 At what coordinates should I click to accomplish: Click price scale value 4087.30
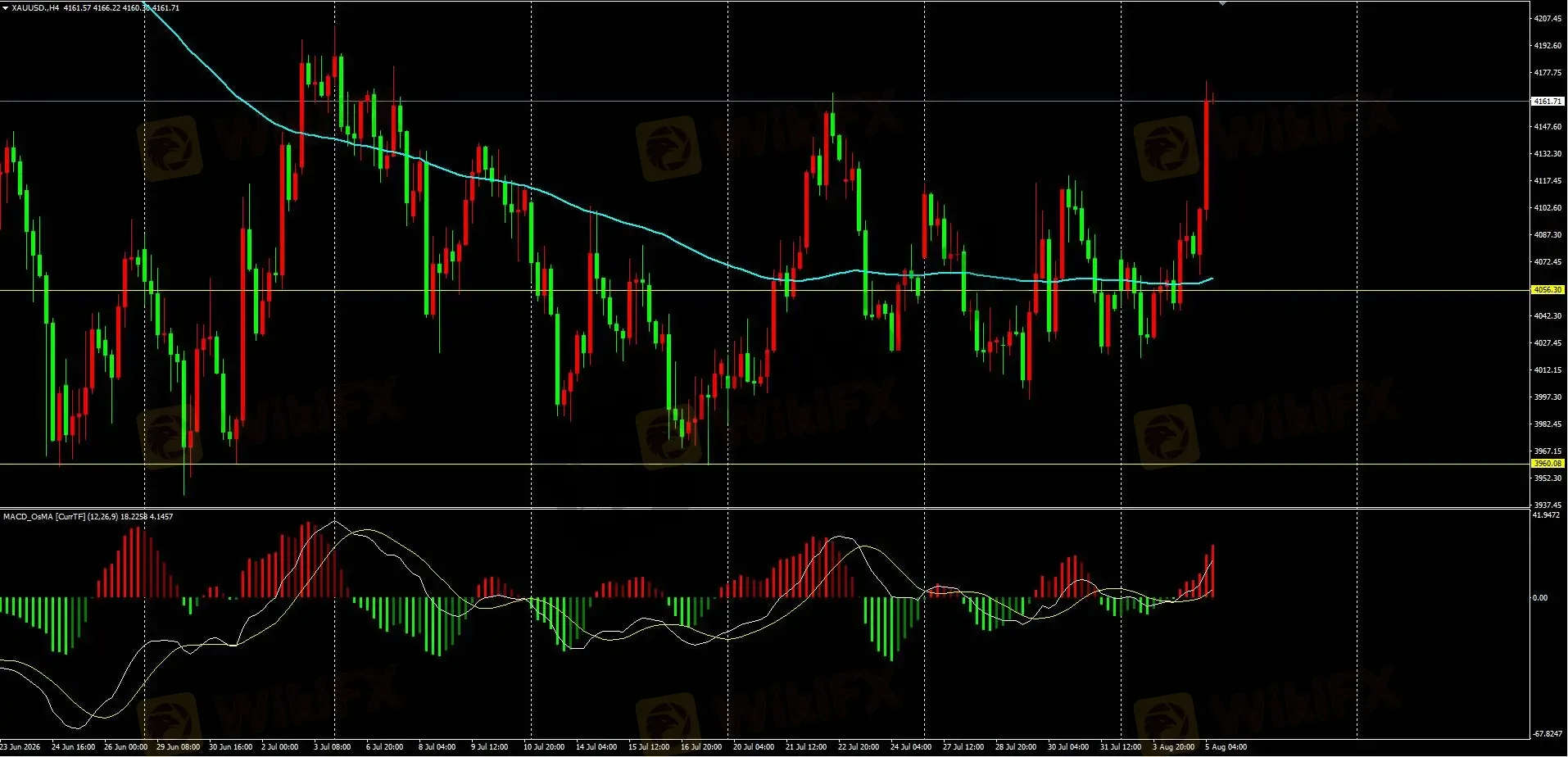point(1548,235)
